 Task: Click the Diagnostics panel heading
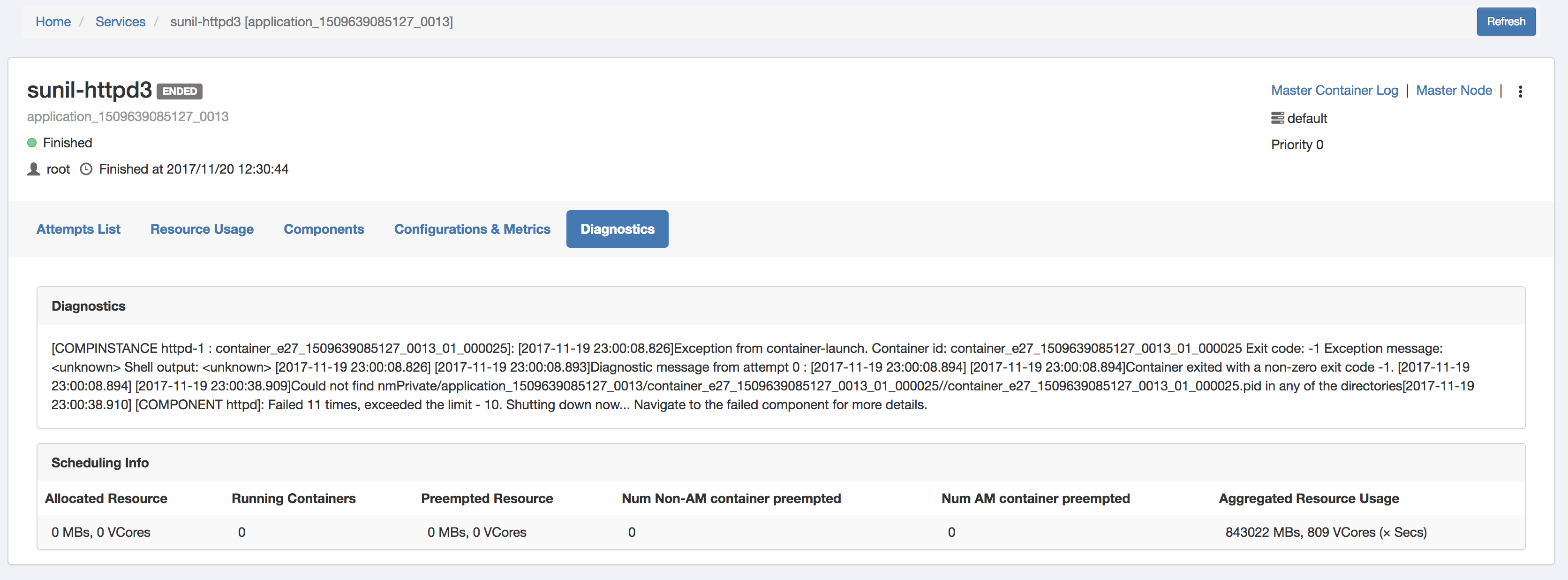[x=89, y=306]
